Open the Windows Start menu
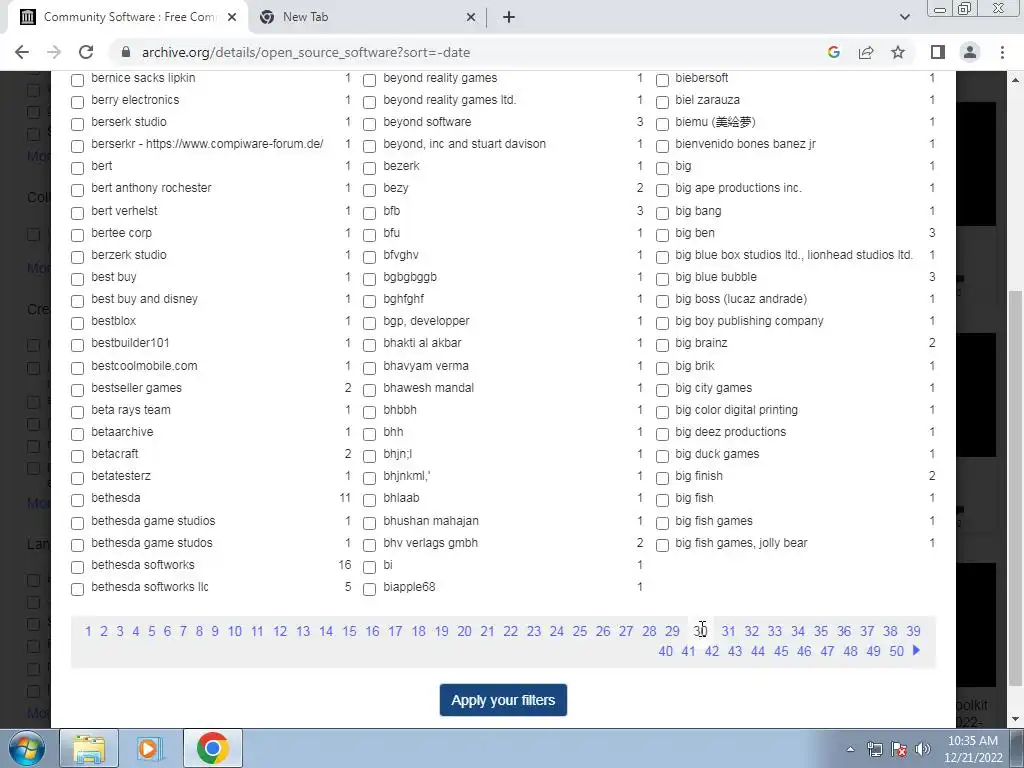1024x768 pixels. coord(27,748)
